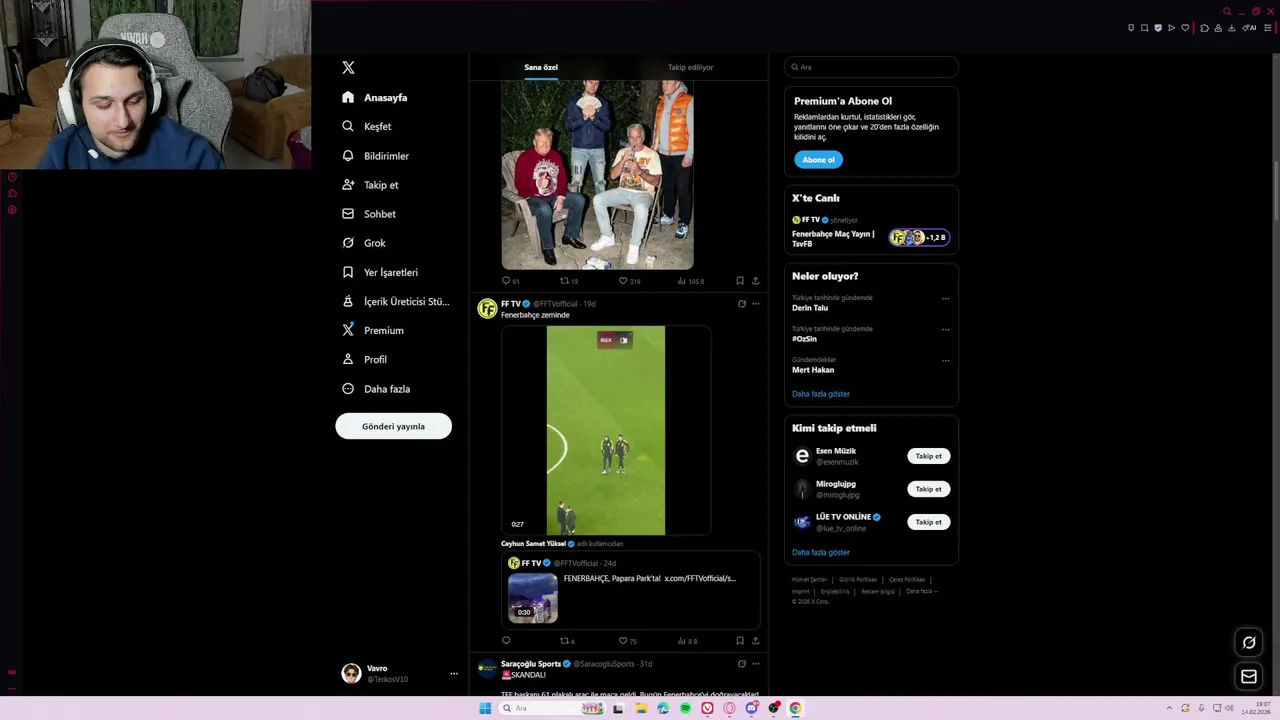Like FF TV post with 75 likes

tap(628, 641)
